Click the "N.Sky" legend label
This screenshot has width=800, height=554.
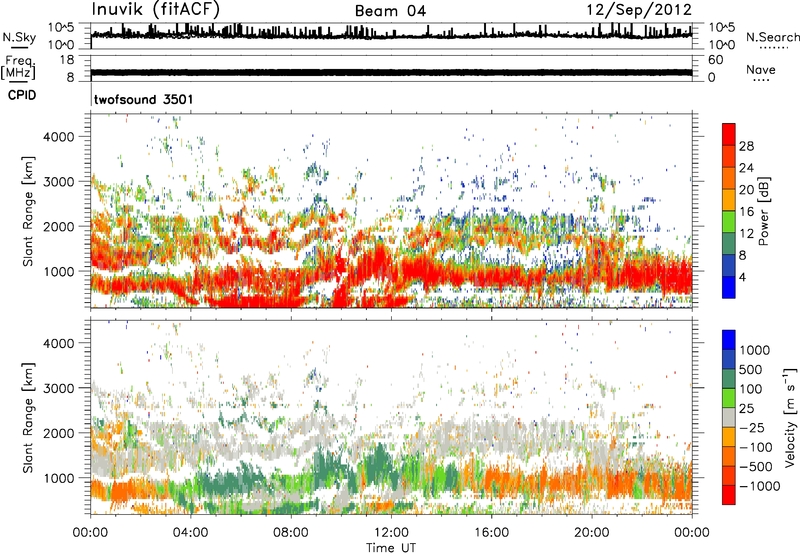click(x=19, y=38)
